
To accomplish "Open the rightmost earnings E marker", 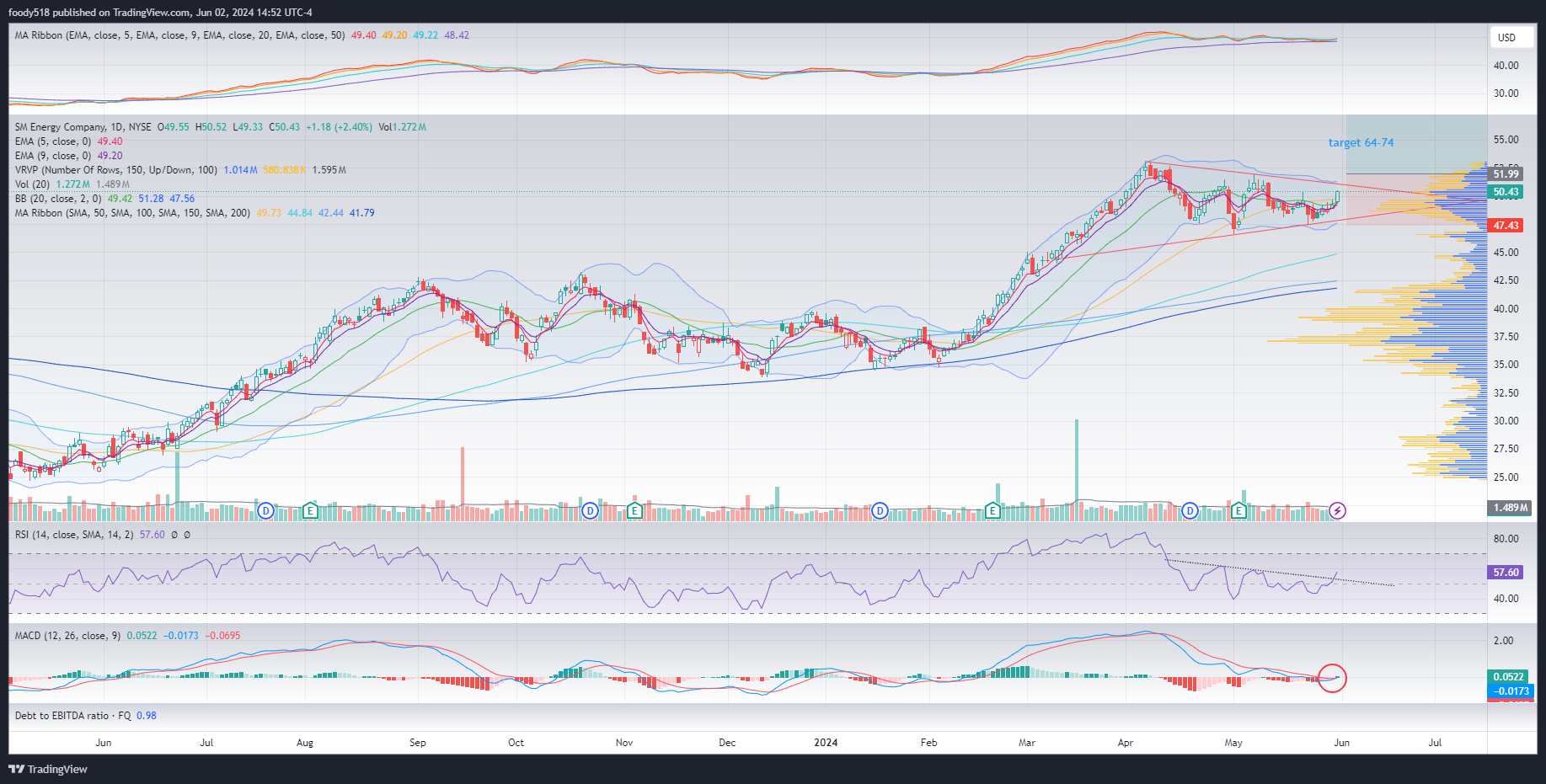I will point(1238,510).
